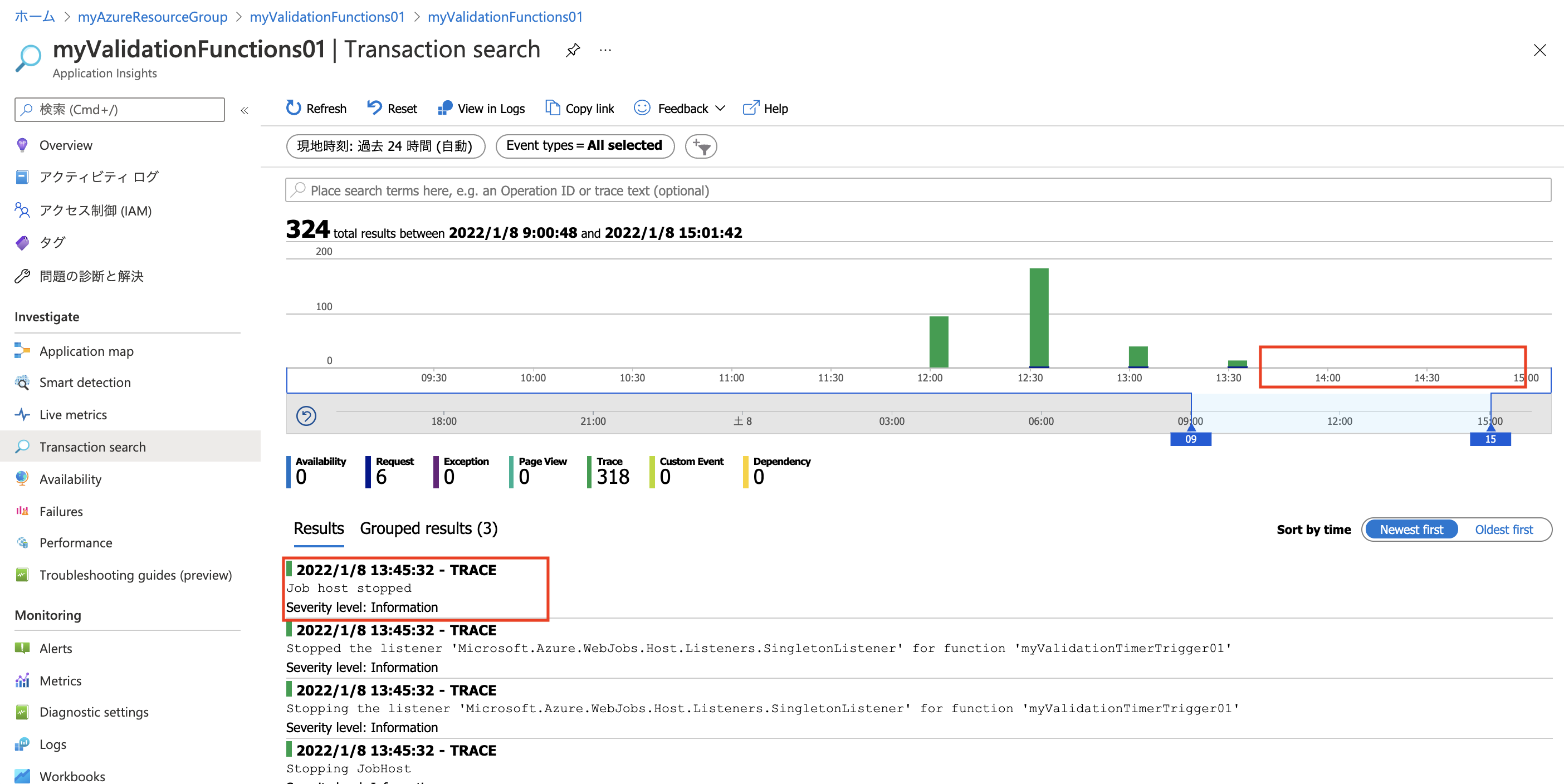
Task: Open Event types All selected filter
Action: 584,146
